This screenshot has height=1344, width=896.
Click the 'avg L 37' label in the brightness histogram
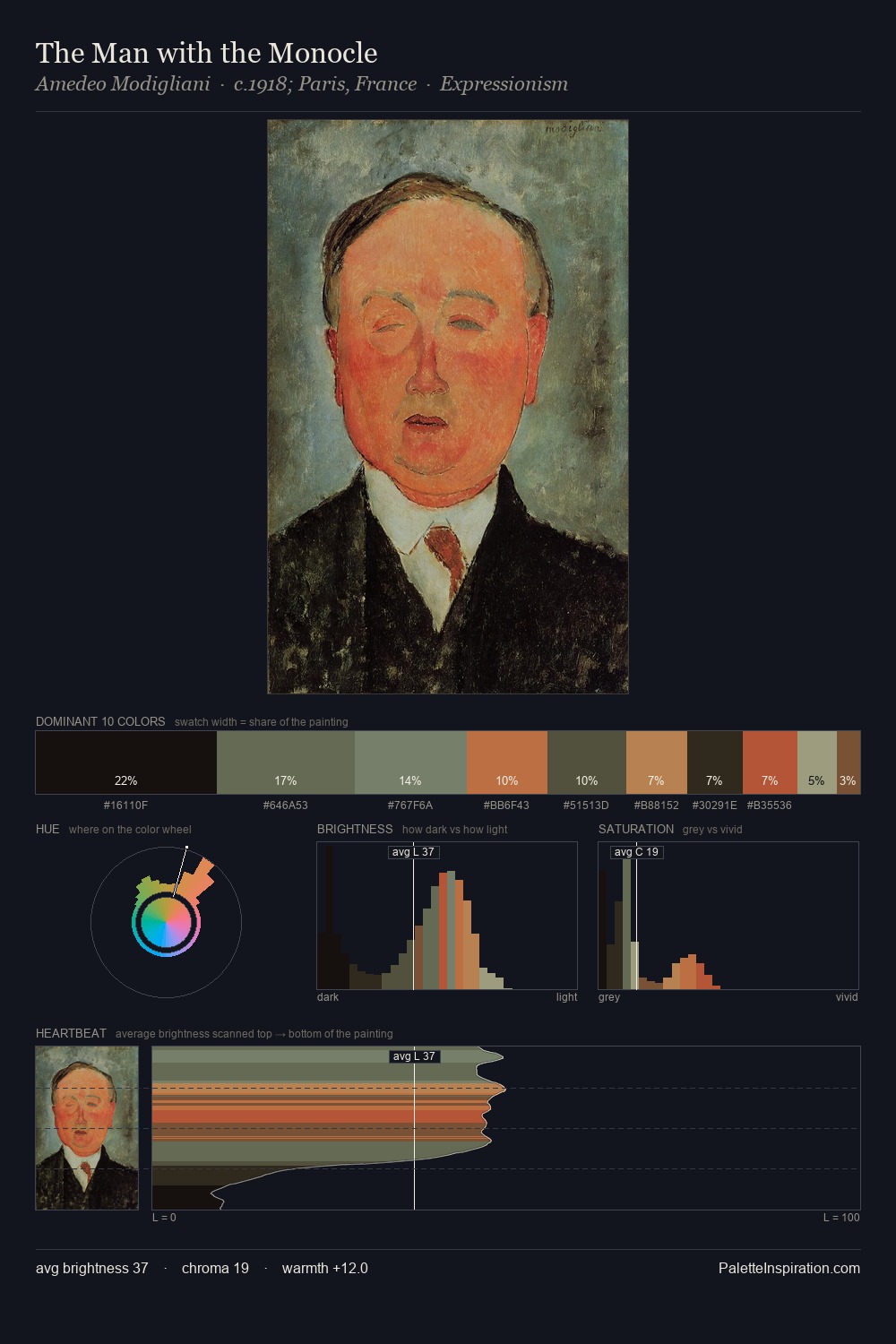[414, 852]
